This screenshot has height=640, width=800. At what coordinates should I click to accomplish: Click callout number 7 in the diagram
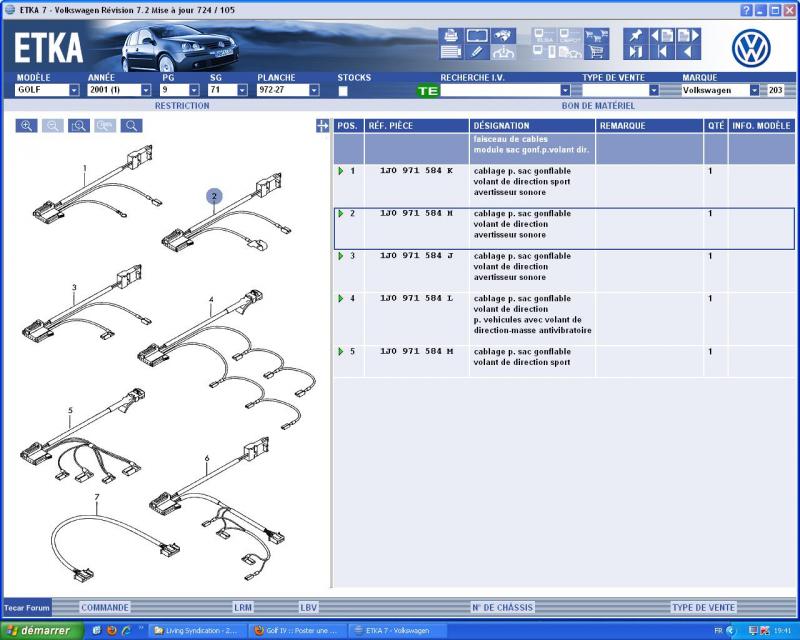pos(96,497)
